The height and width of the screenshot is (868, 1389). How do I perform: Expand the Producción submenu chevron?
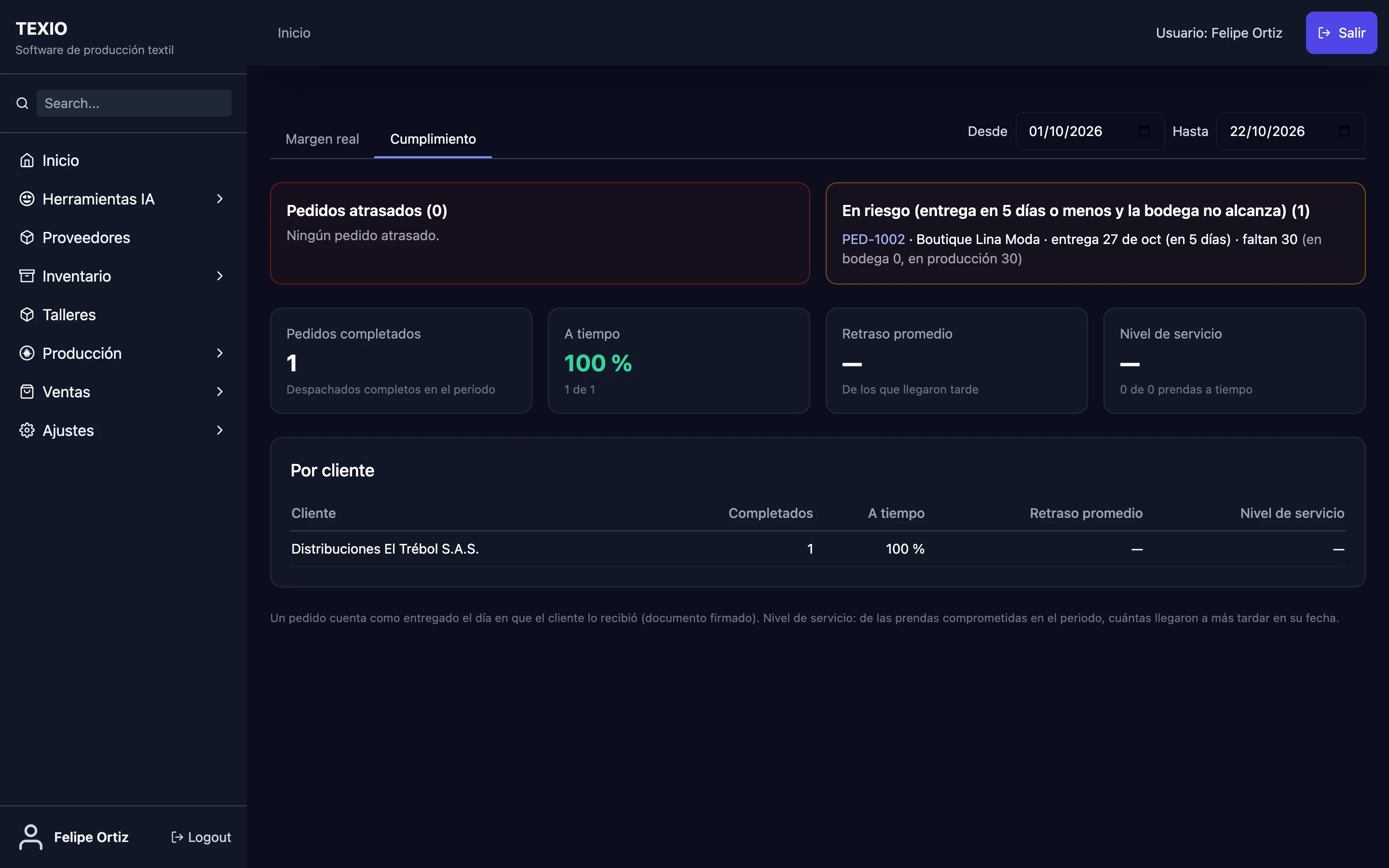click(x=220, y=353)
